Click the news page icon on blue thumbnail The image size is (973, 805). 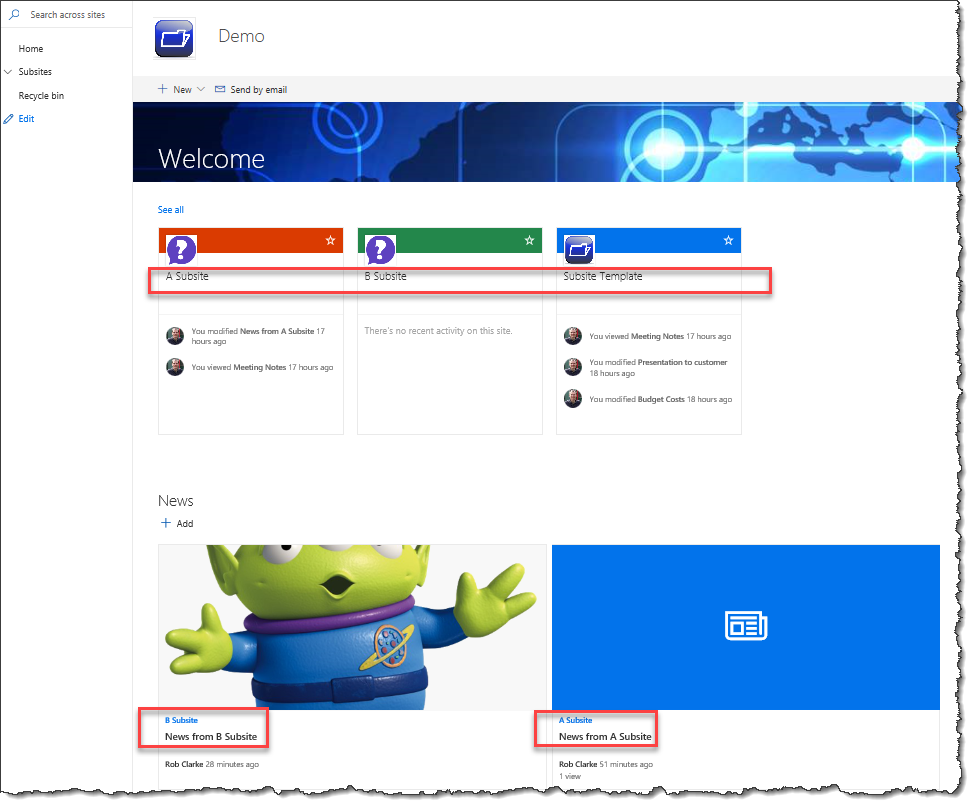(746, 626)
